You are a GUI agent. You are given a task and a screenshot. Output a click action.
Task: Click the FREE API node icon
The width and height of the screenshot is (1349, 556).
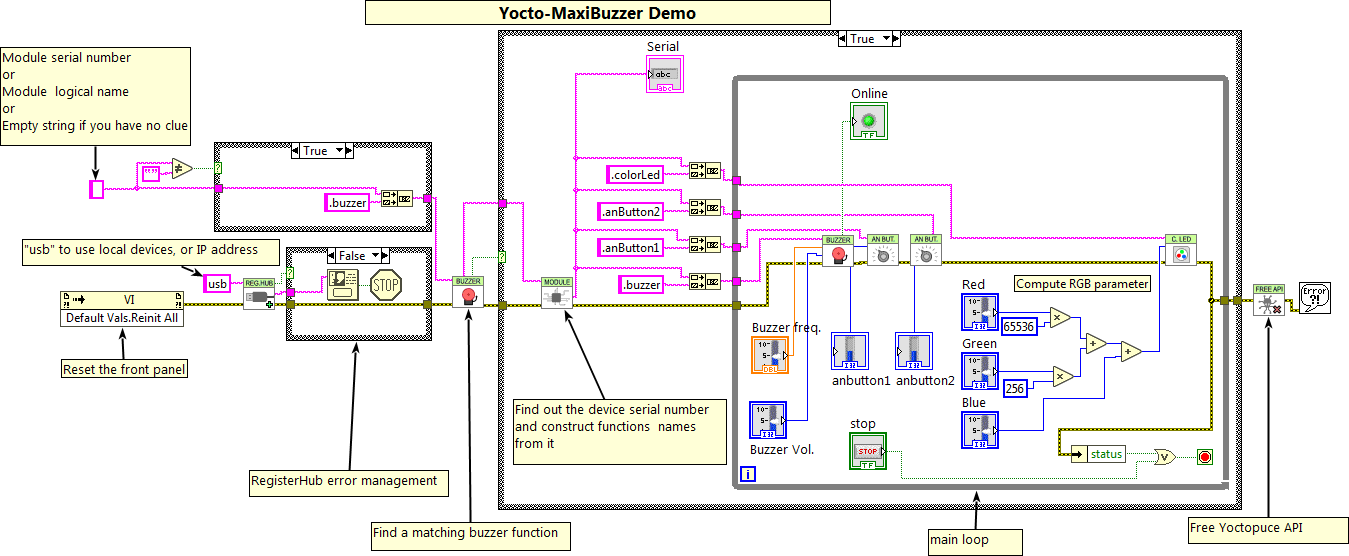point(1268,300)
